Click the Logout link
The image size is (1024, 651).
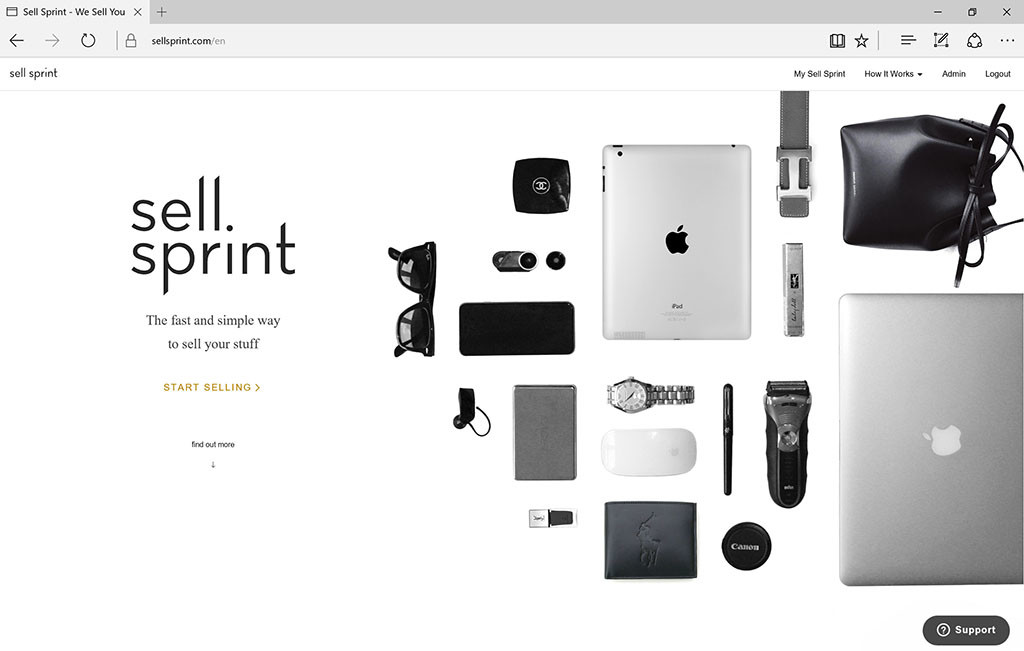[997, 74]
